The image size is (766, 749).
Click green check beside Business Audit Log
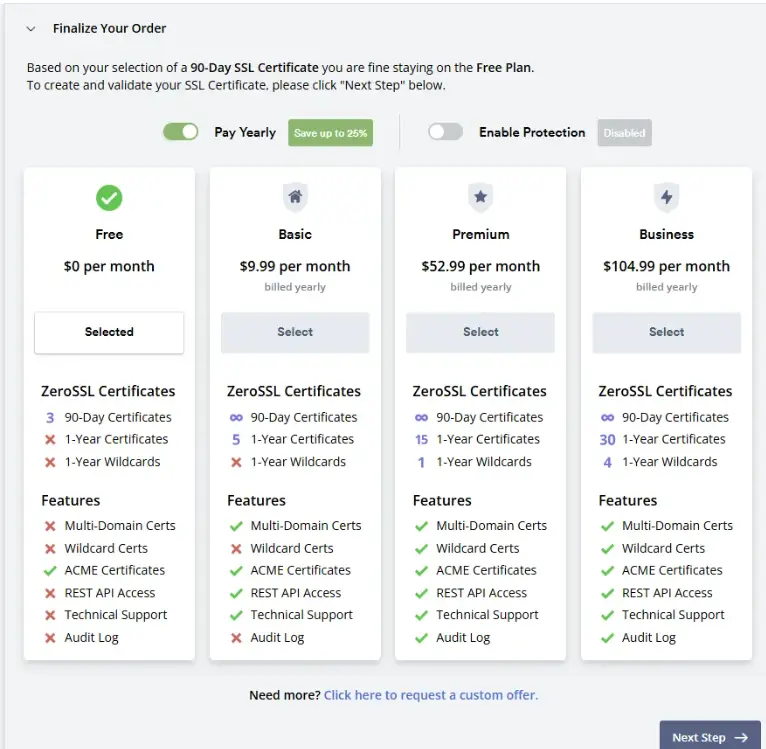point(607,638)
